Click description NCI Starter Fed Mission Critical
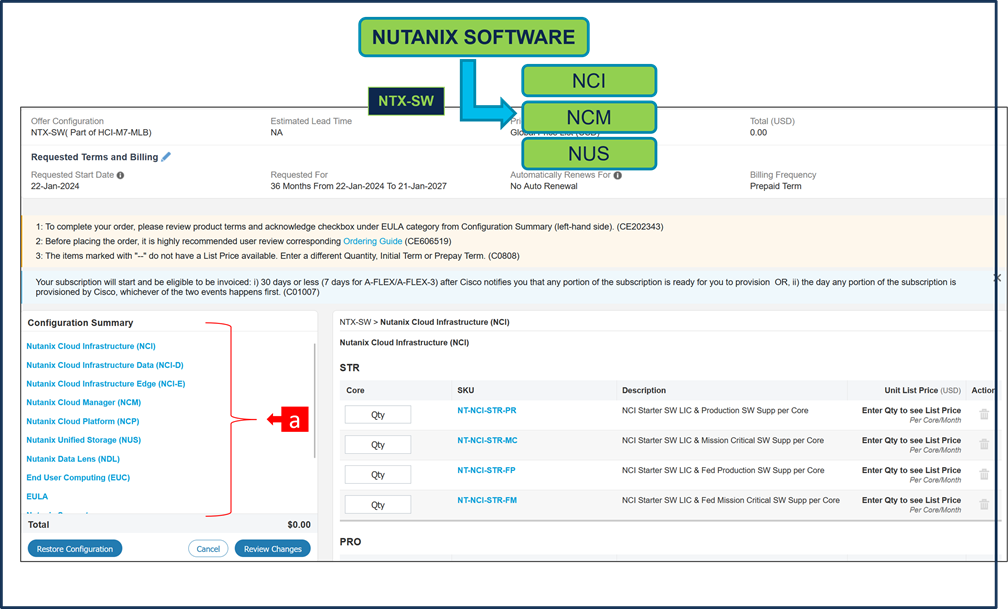Viewport: 1008px width, 609px height. (730, 500)
